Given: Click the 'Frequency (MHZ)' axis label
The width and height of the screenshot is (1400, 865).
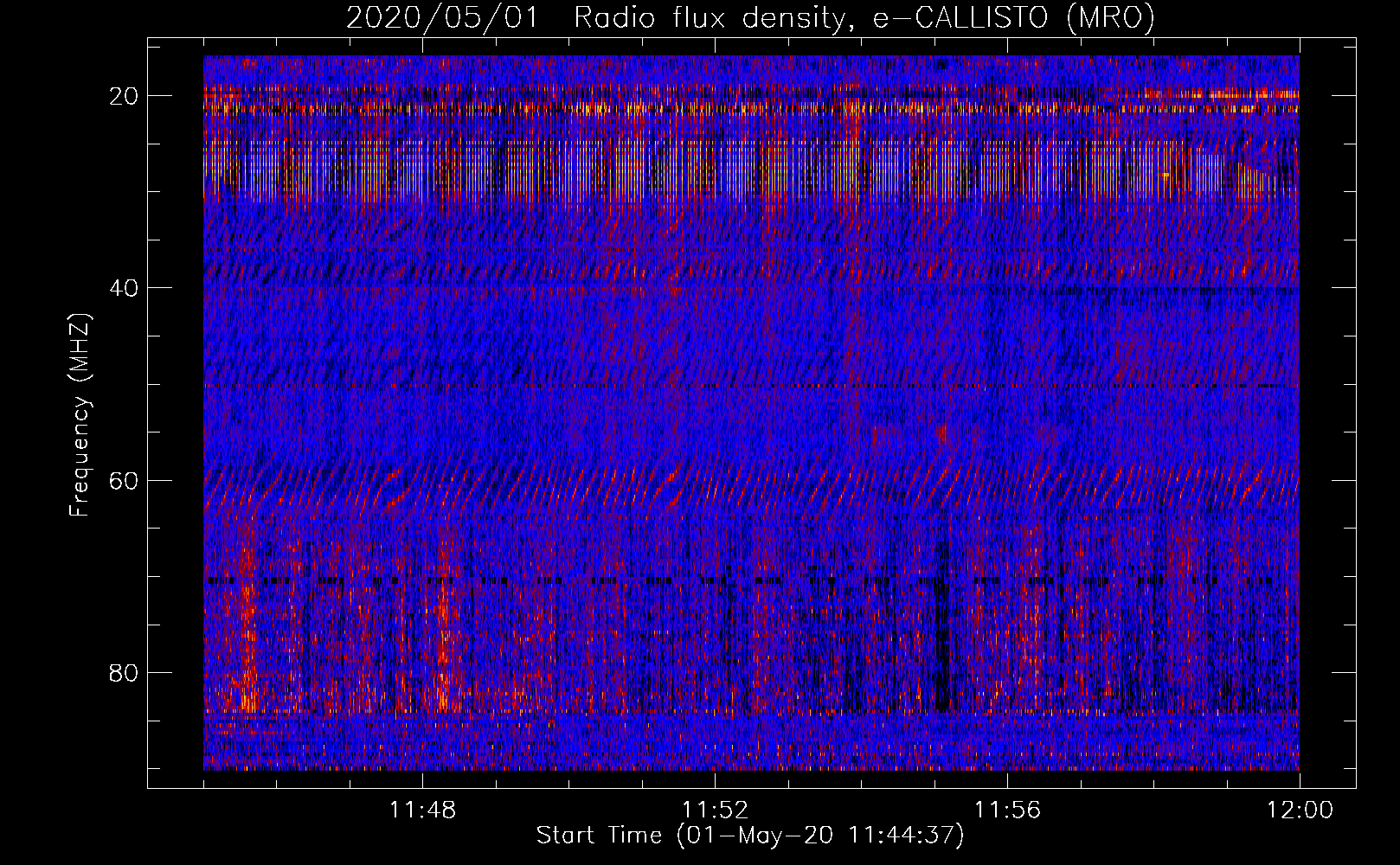Looking at the screenshot, I should click(x=80, y=415).
